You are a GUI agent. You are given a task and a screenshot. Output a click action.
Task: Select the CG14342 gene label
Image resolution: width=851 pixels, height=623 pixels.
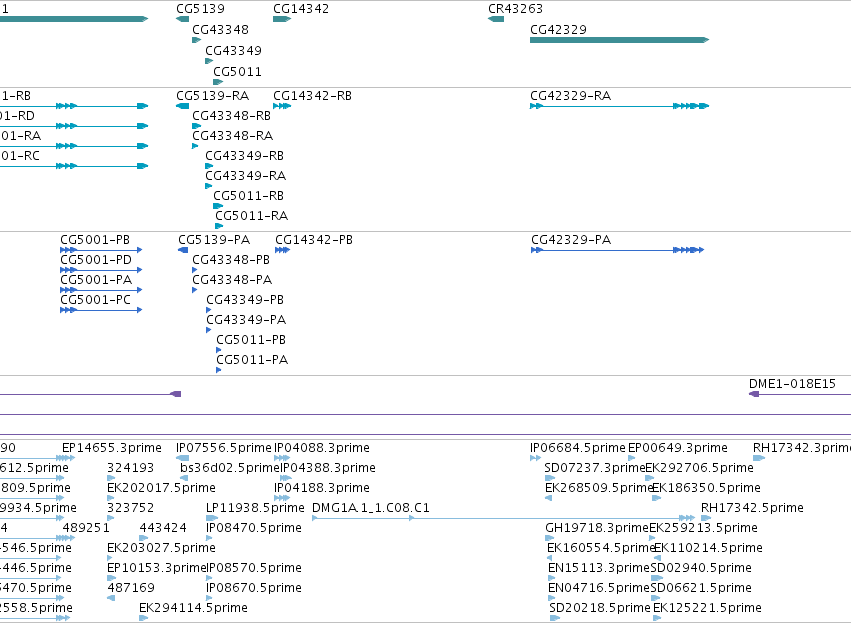(301, 9)
